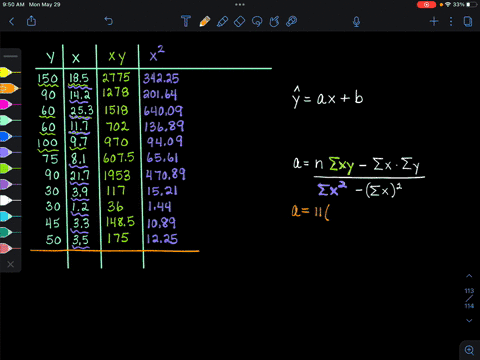Tap the xy value 2775
Screen dimensions: 480x360
(116, 78)
